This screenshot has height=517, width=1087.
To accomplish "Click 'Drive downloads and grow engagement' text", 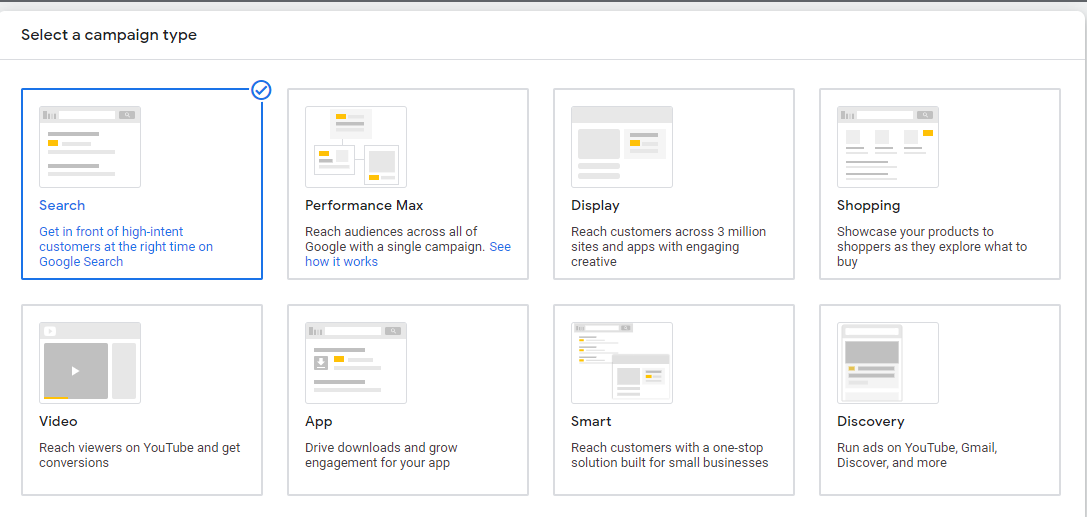I will click(x=381, y=455).
